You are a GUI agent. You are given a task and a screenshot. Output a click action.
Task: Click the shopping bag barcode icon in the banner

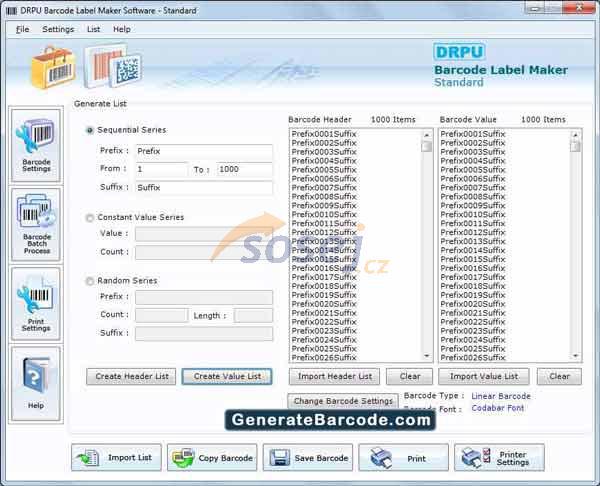(53, 67)
